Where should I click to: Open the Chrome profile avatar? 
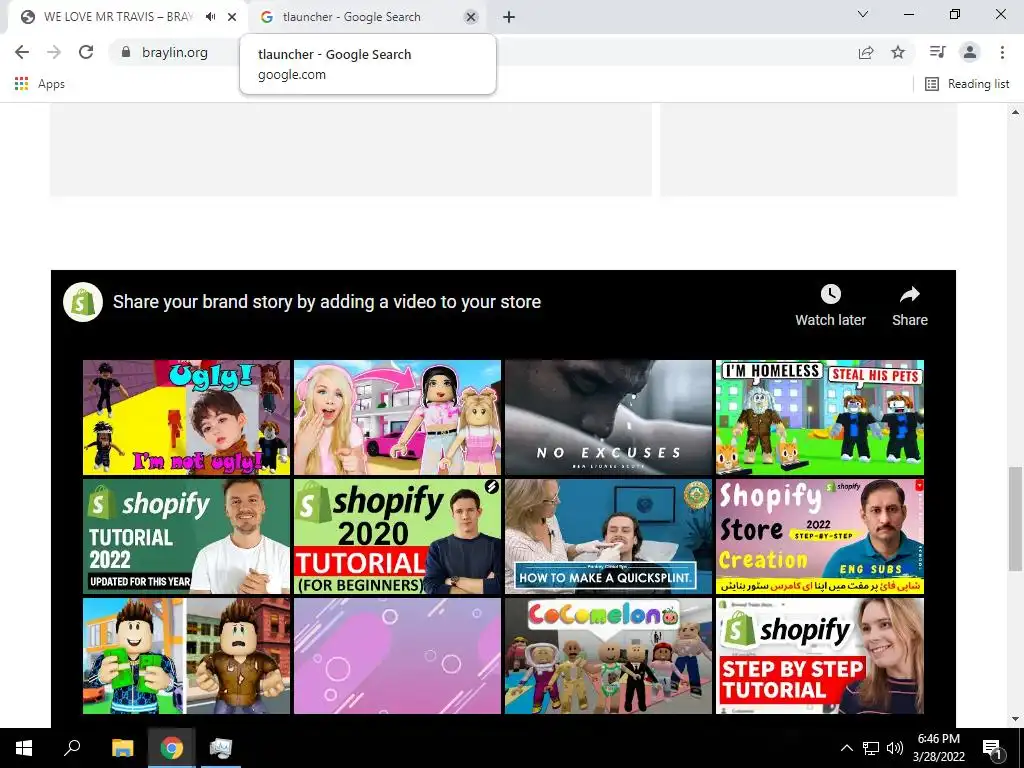(x=970, y=52)
